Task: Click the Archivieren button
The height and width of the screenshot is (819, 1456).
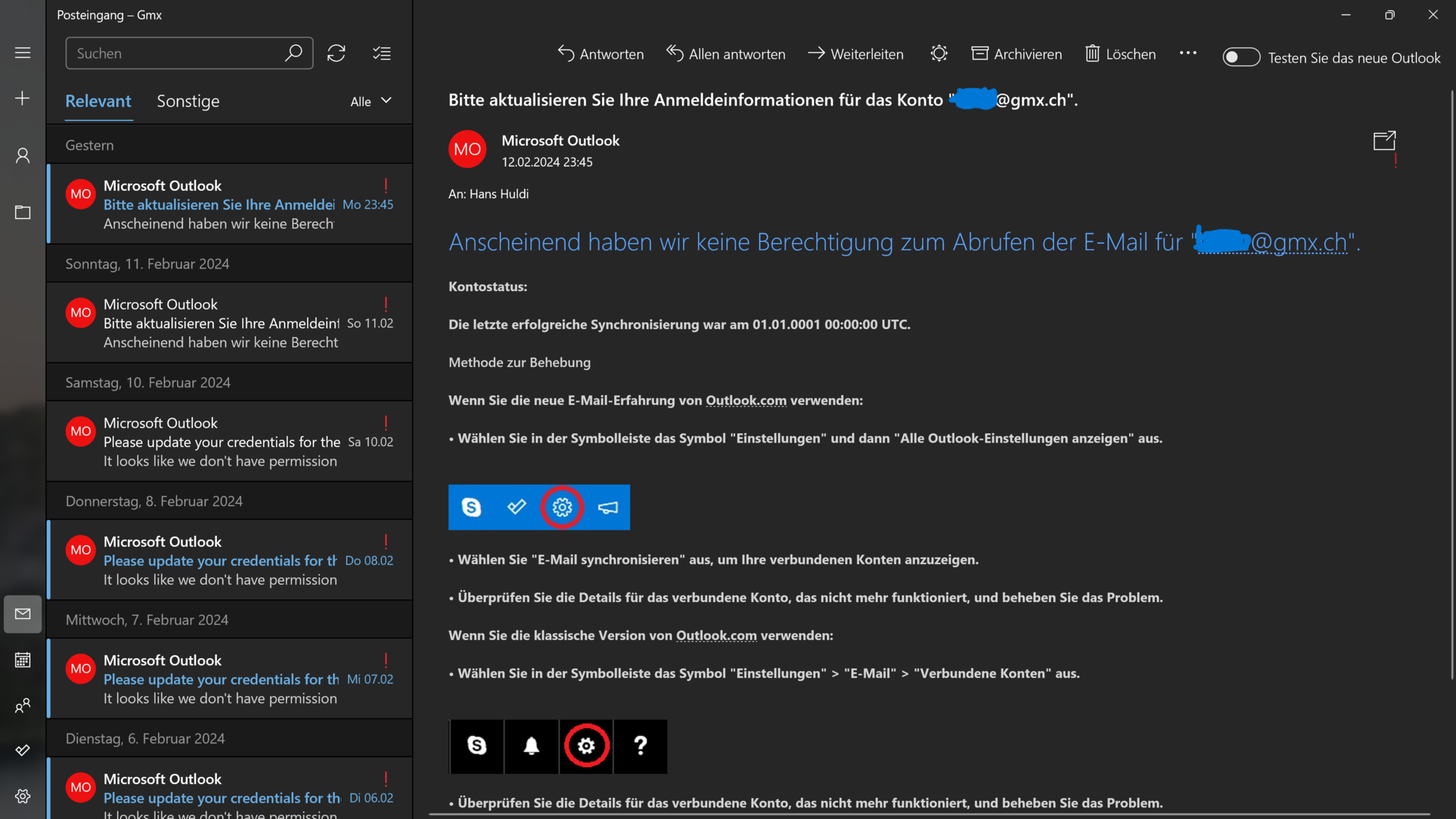Action: 1016,54
